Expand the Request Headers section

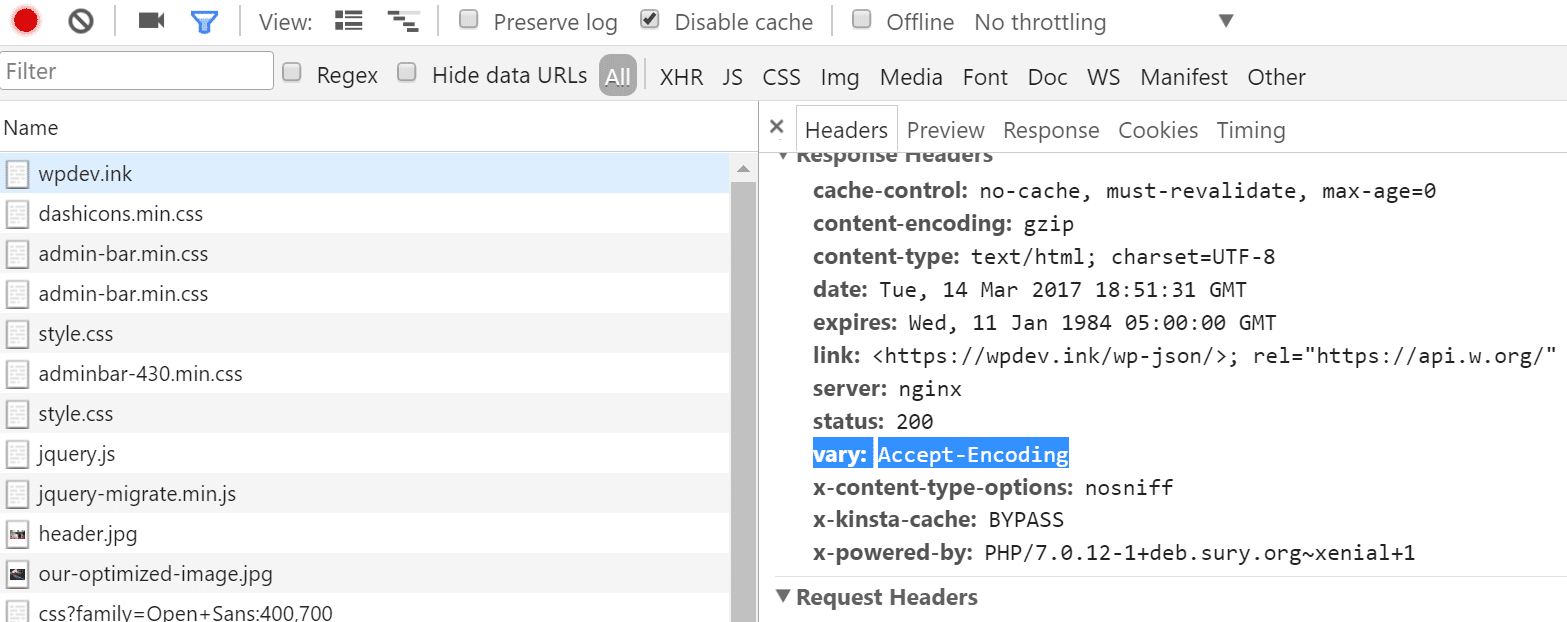click(x=783, y=597)
